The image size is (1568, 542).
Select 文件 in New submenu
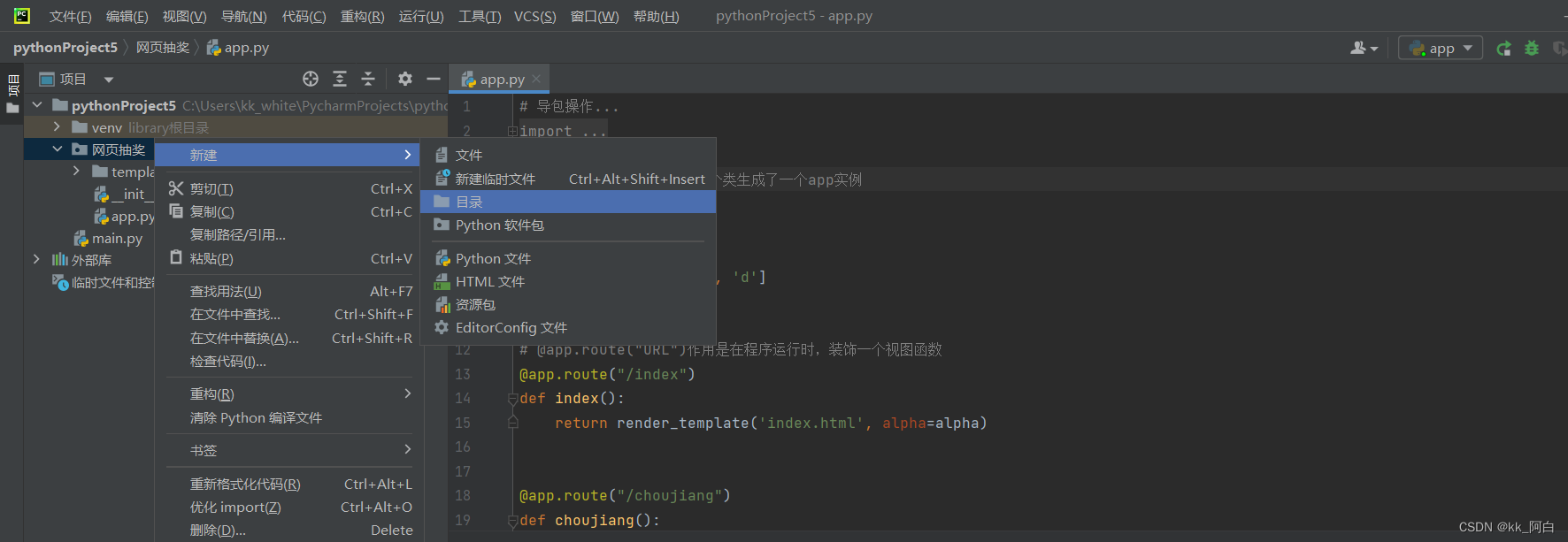tap(568, 156)
